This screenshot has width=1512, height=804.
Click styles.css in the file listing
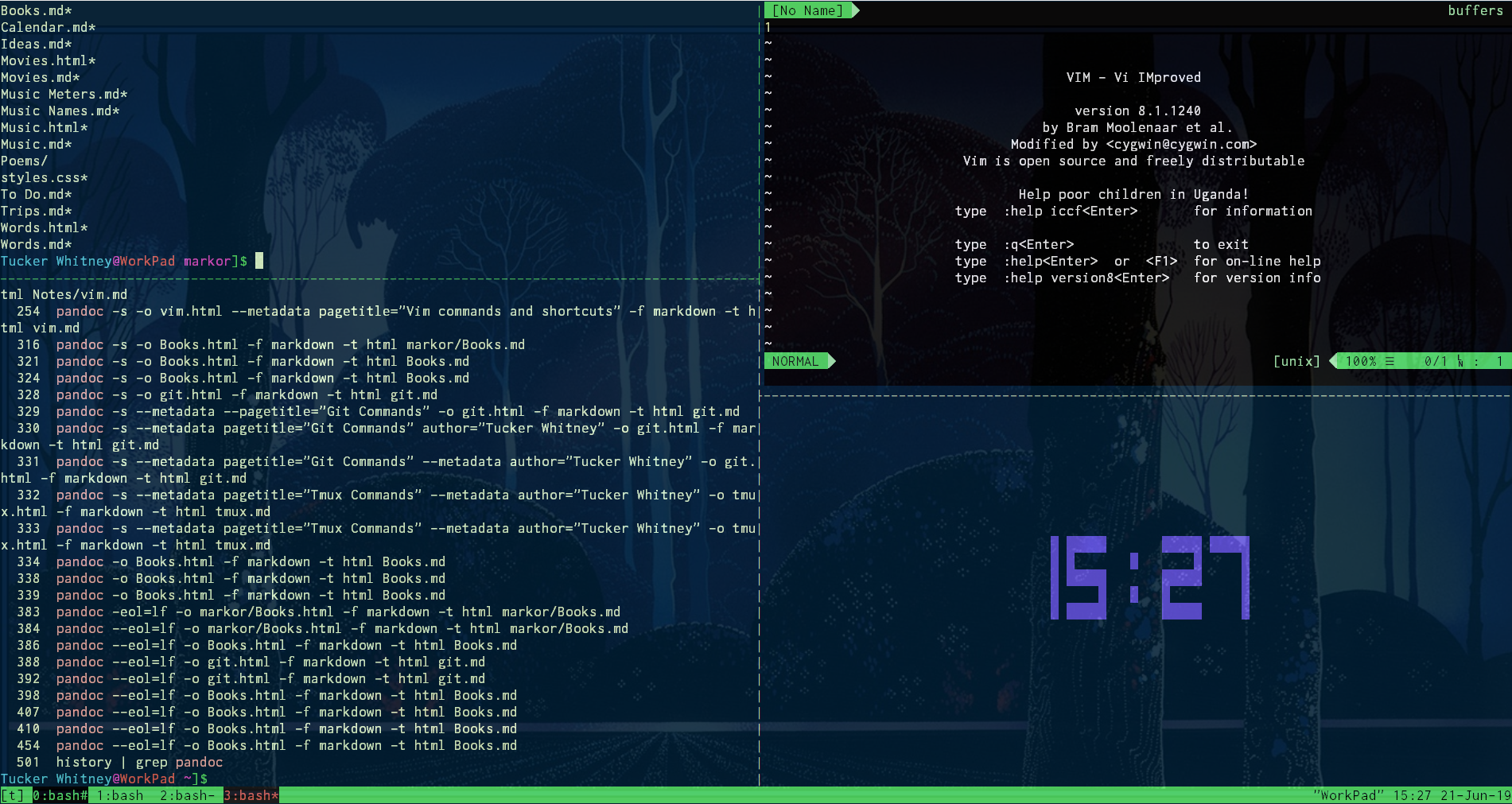(x=44, y=177)
